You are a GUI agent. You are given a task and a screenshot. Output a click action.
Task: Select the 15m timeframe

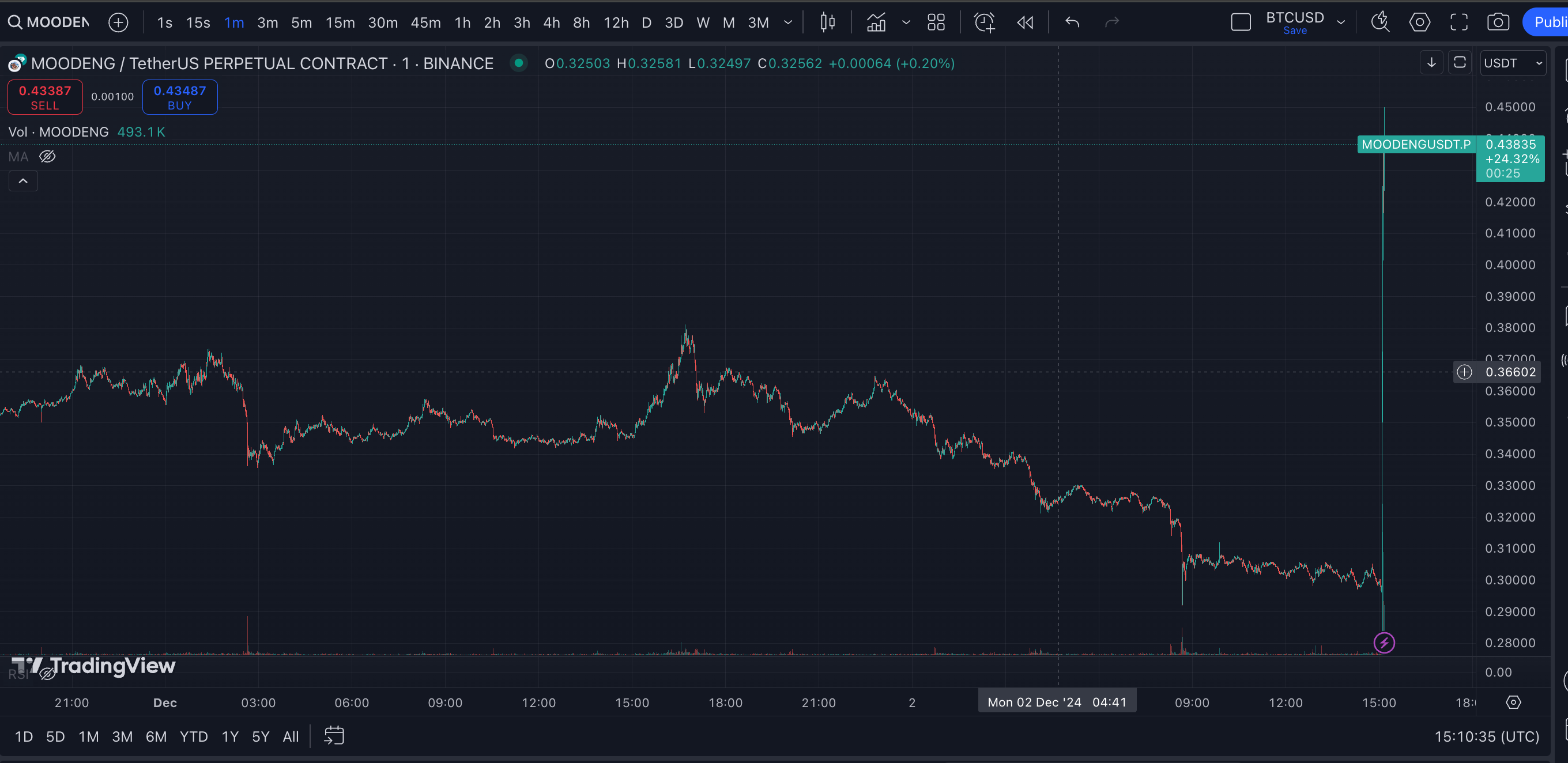[340, 22]
